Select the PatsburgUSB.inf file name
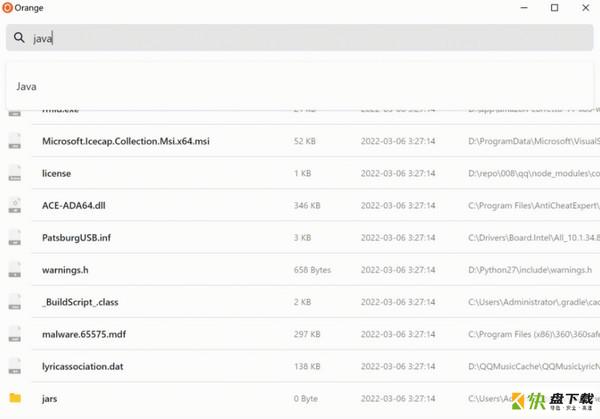The height and width of the screenshot is (419, 600). [77, 238]
